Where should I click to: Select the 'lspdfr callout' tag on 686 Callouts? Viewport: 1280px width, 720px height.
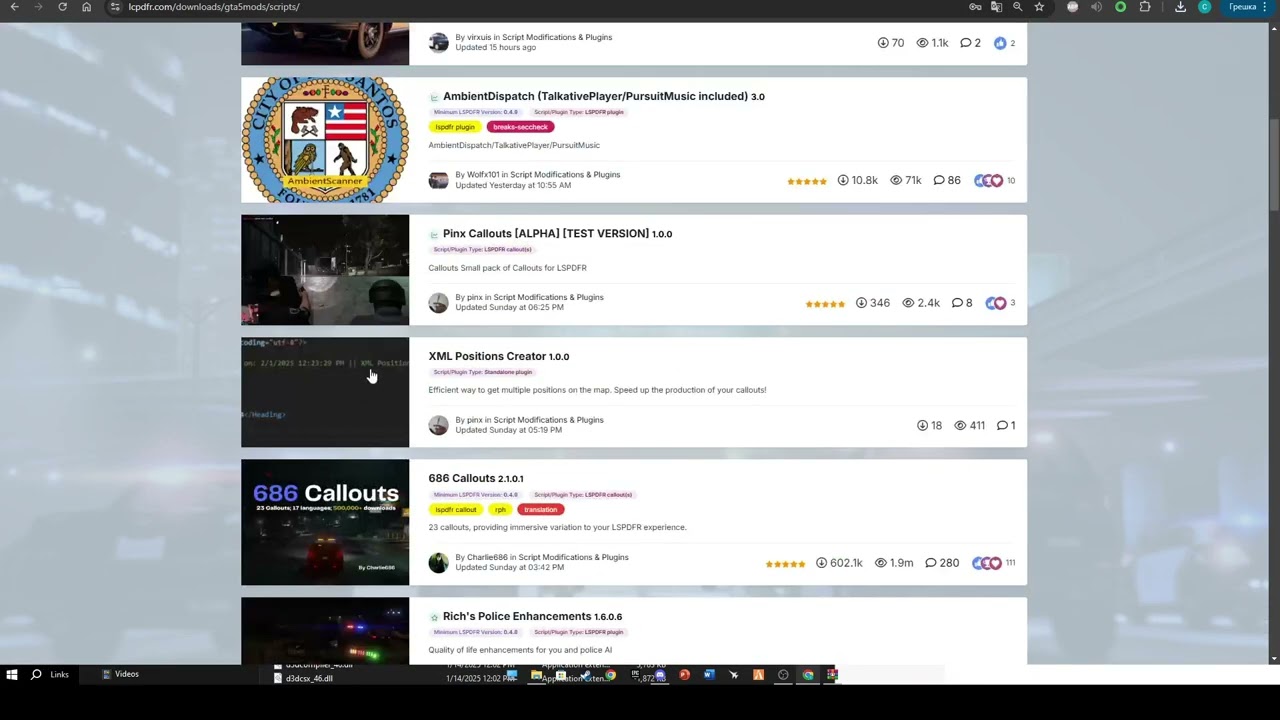tap(456, 509)
